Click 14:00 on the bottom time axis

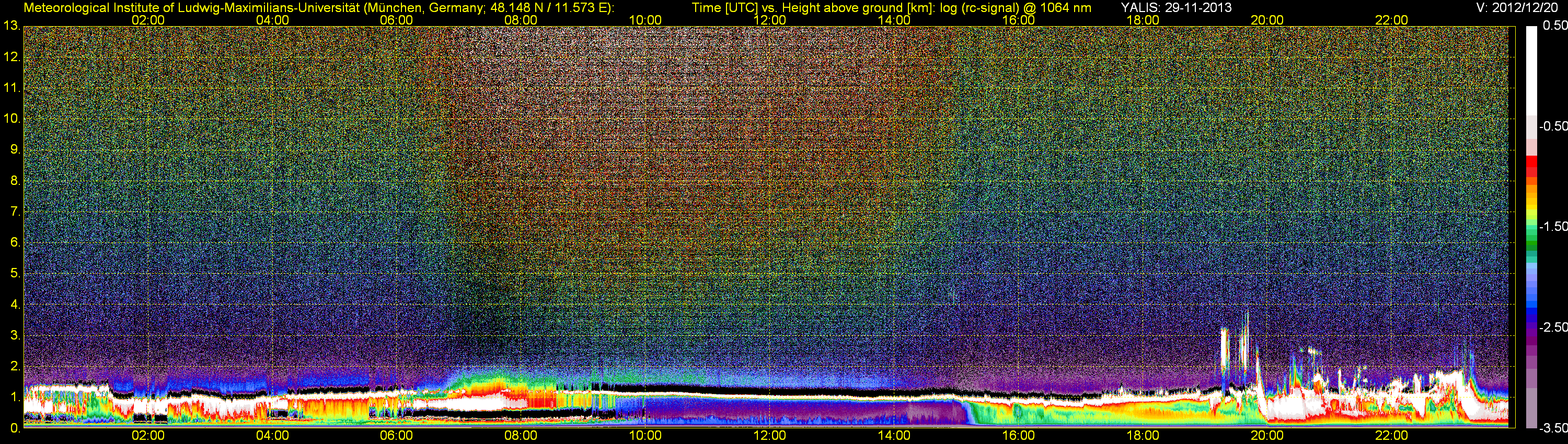click(894, 436)
